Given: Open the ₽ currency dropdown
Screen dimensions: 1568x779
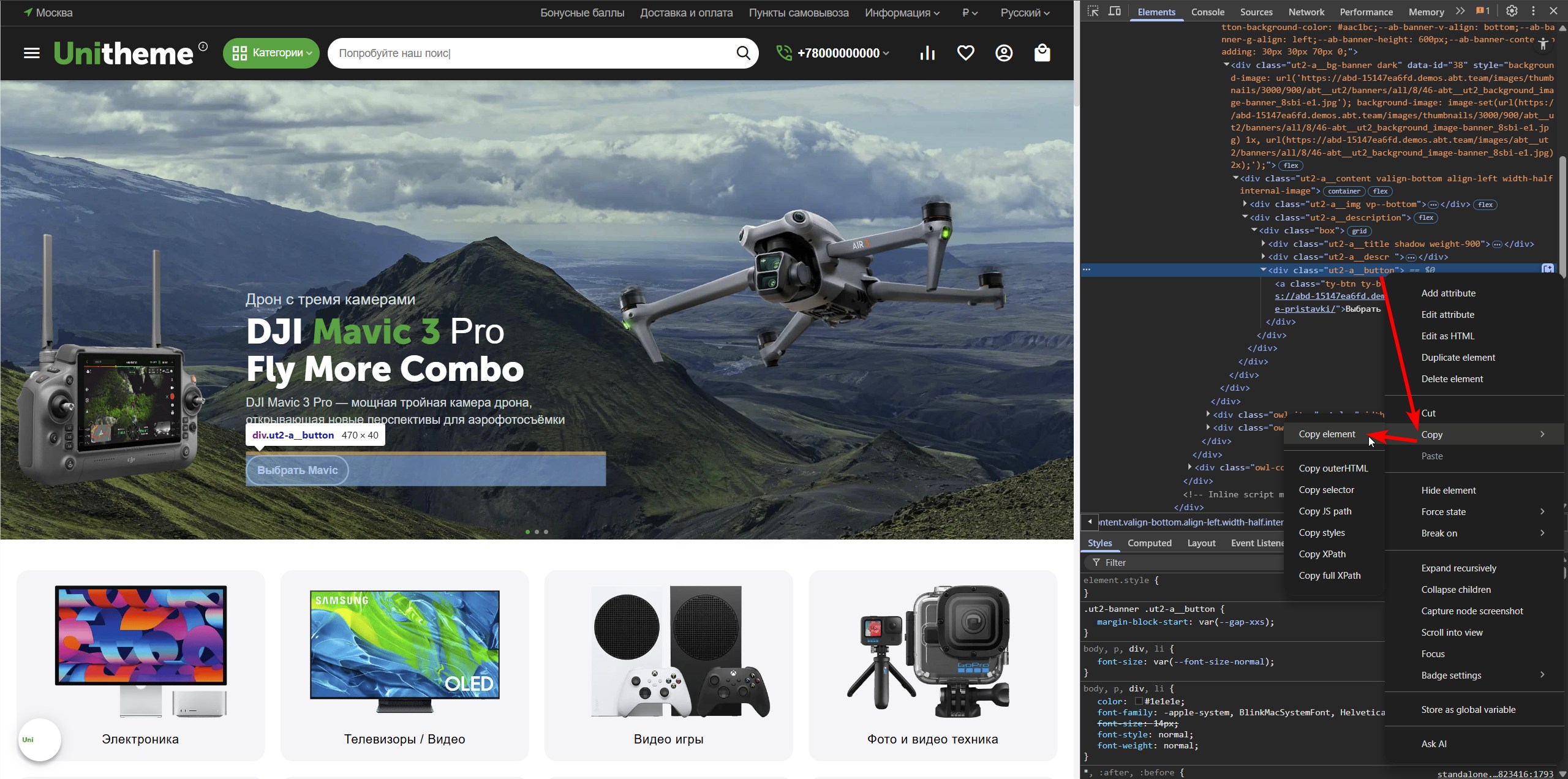Looking at the screenshot, I should (970, 12).
